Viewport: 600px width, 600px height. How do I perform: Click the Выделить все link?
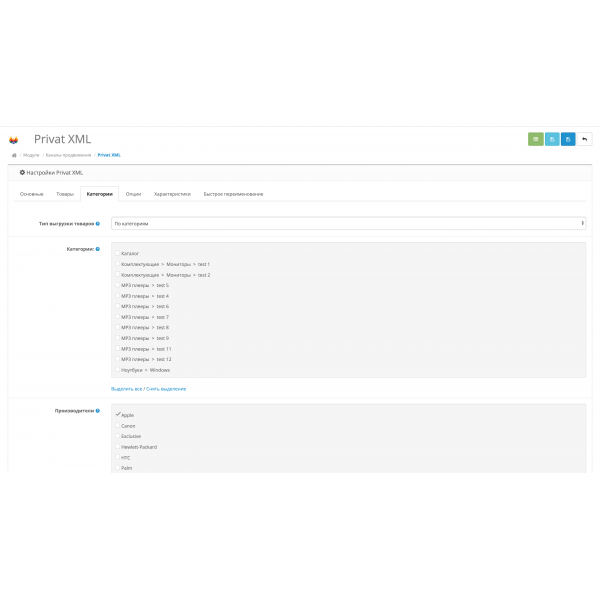pyautogui.click(x=126, y=389)
